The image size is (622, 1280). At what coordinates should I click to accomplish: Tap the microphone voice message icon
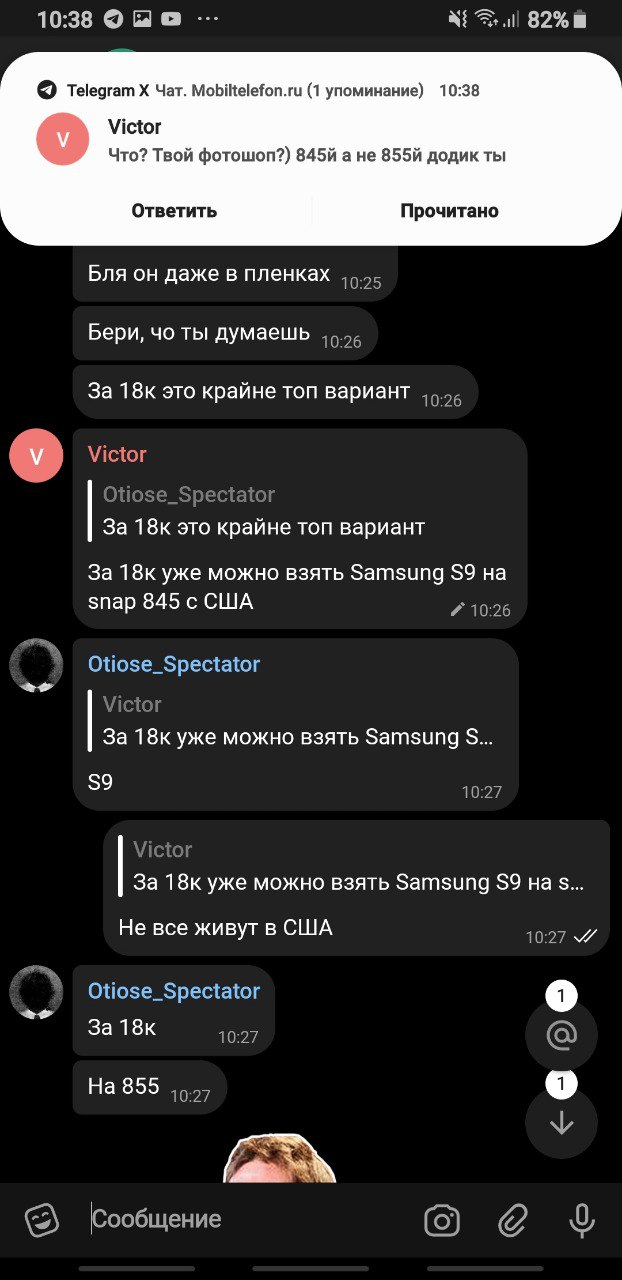coord(581,1220)
